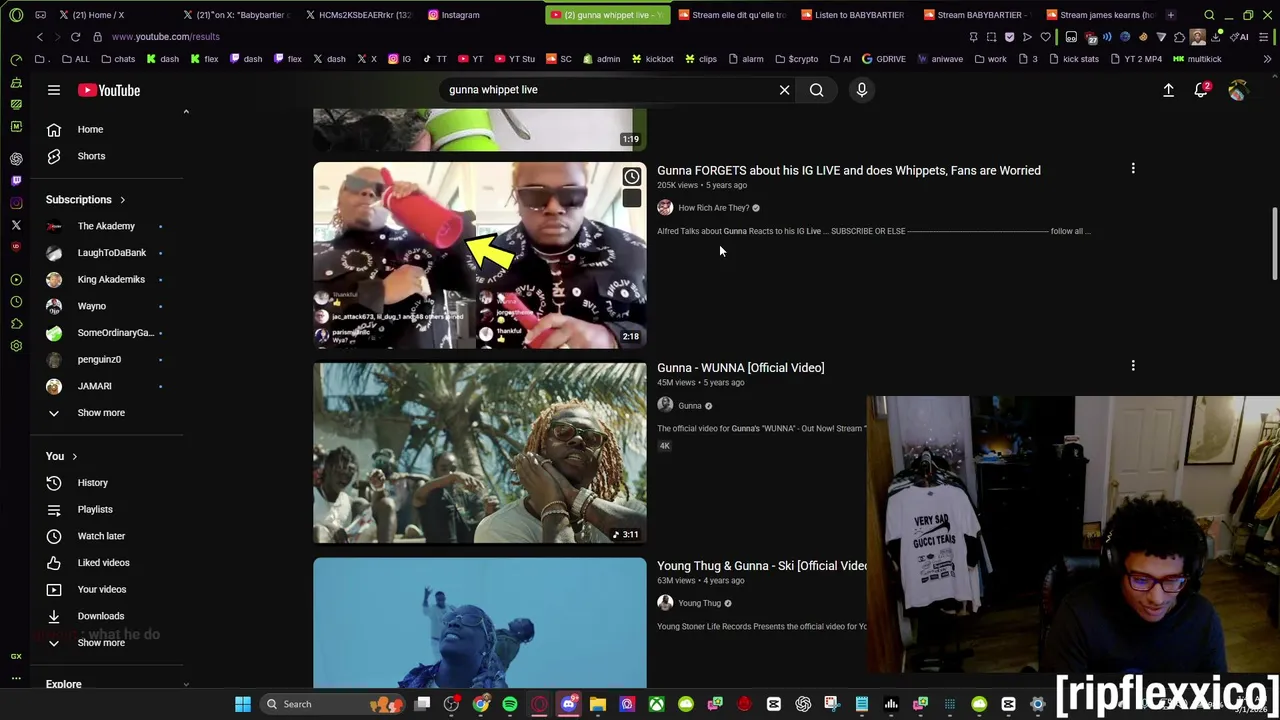This screenshot has width=1280, height=720.
Task: Click the search magnifier button
Action: 816,90
